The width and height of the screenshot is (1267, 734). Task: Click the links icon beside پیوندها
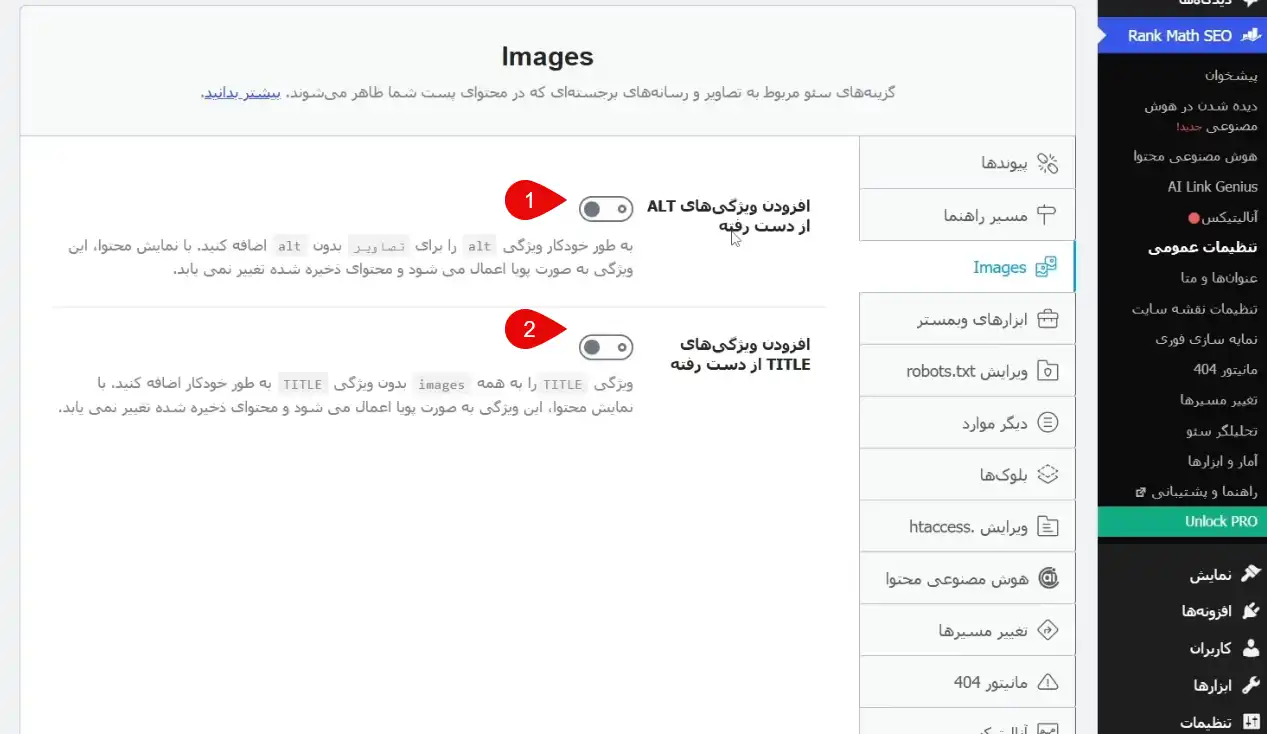1047,163
